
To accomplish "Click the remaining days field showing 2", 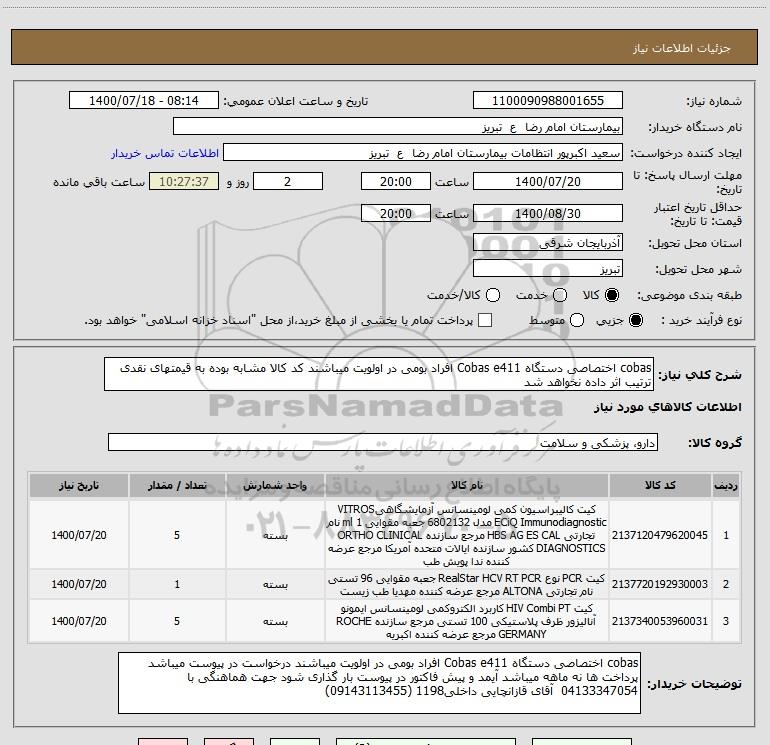I will (288, 181).
